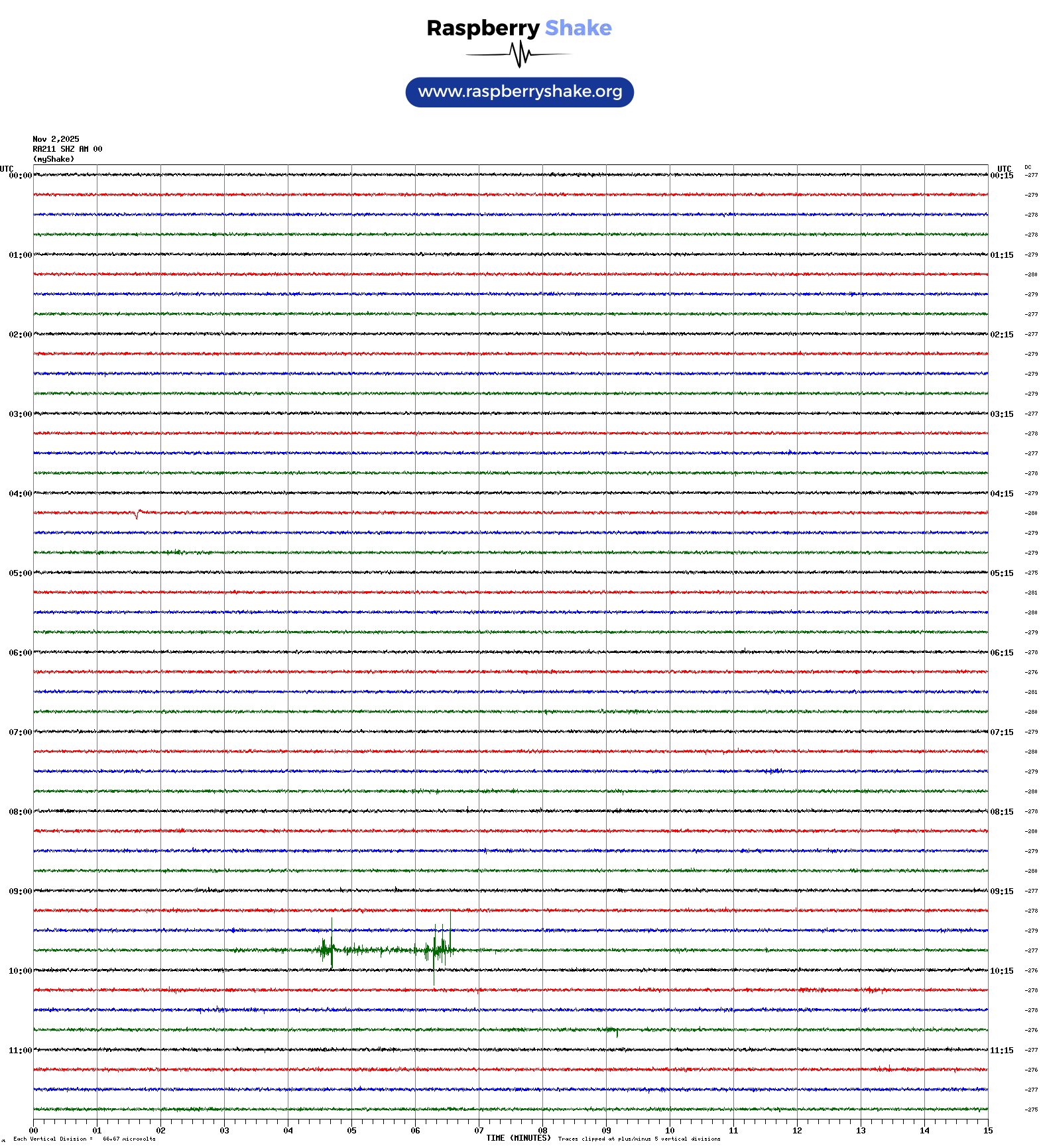
Task: Click the 10:15 time label on right axis
Action: point(1001,971)
